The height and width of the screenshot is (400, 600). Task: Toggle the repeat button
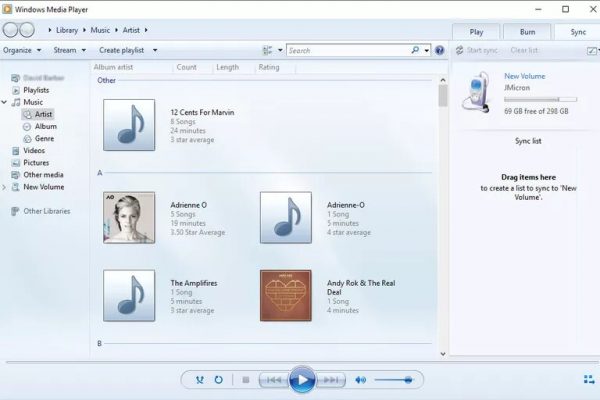pos(218,380)
